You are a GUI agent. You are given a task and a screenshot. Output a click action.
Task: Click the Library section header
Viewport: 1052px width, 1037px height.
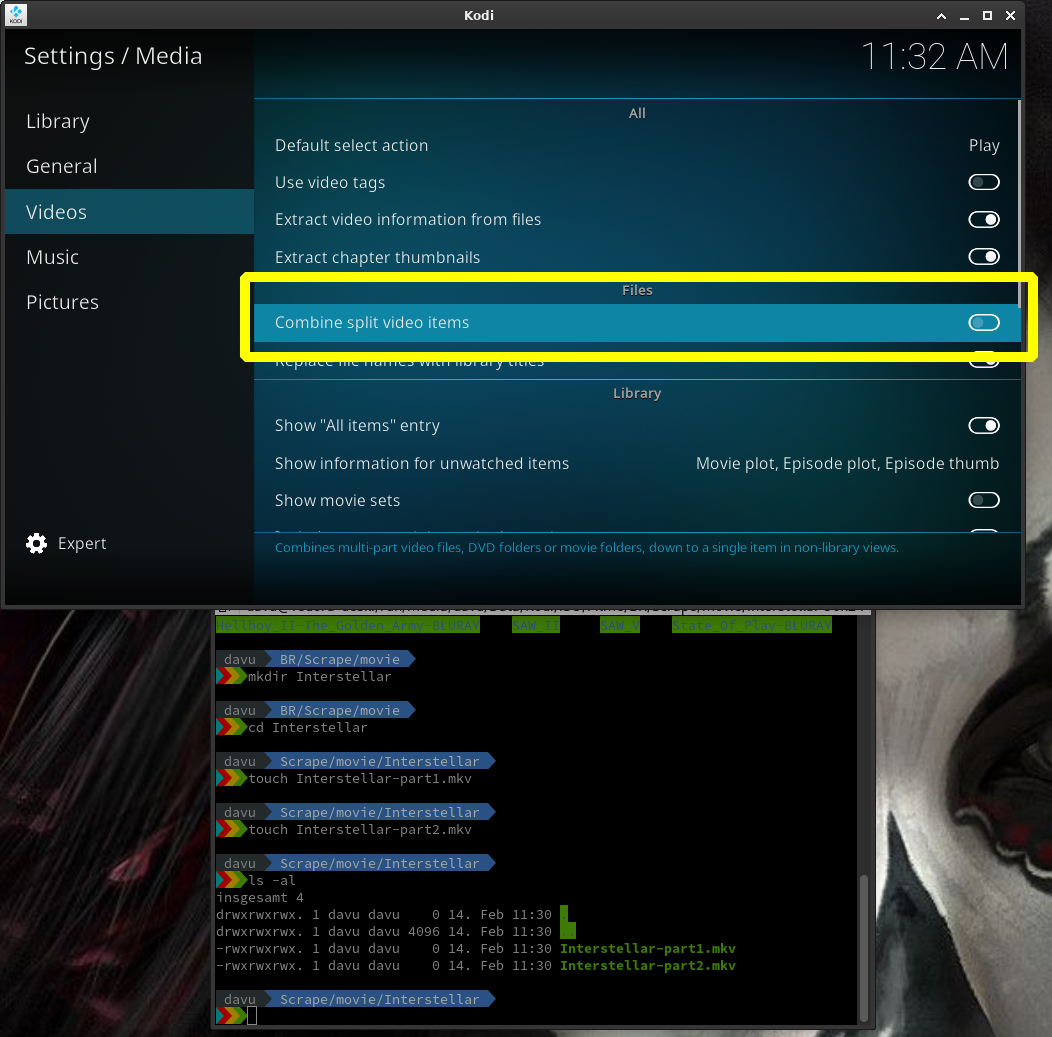(x=637, y=393)
